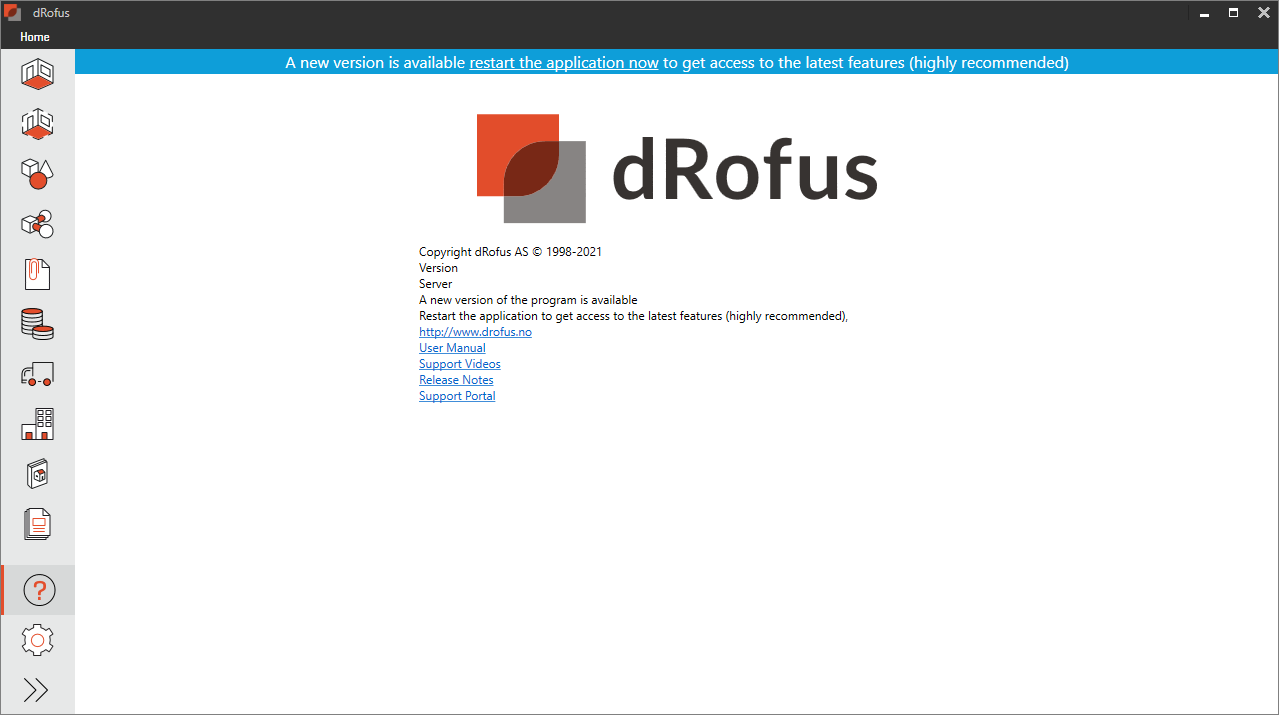Click restart the application now link
Viewport: 1279px width, 715px height.
[x=563, y=62]
